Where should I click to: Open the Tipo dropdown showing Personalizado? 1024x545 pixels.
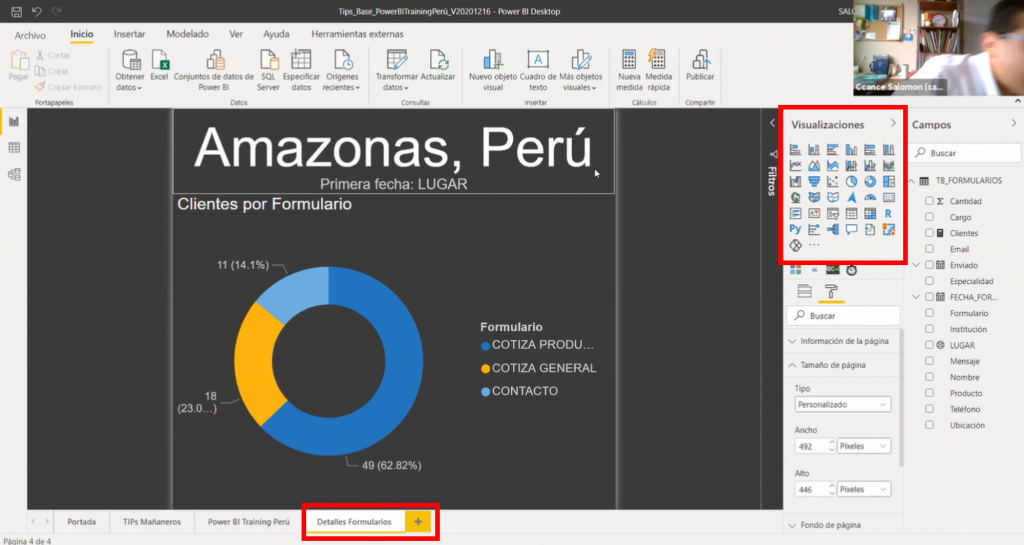coord(842,405)
